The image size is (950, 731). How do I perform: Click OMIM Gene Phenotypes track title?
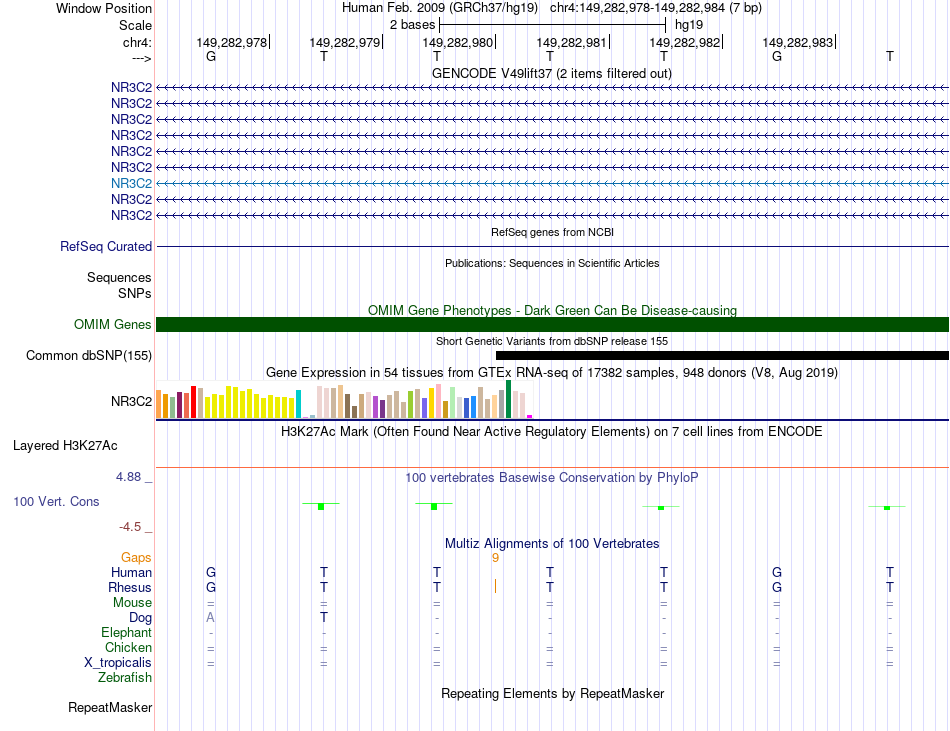(552, 311)
